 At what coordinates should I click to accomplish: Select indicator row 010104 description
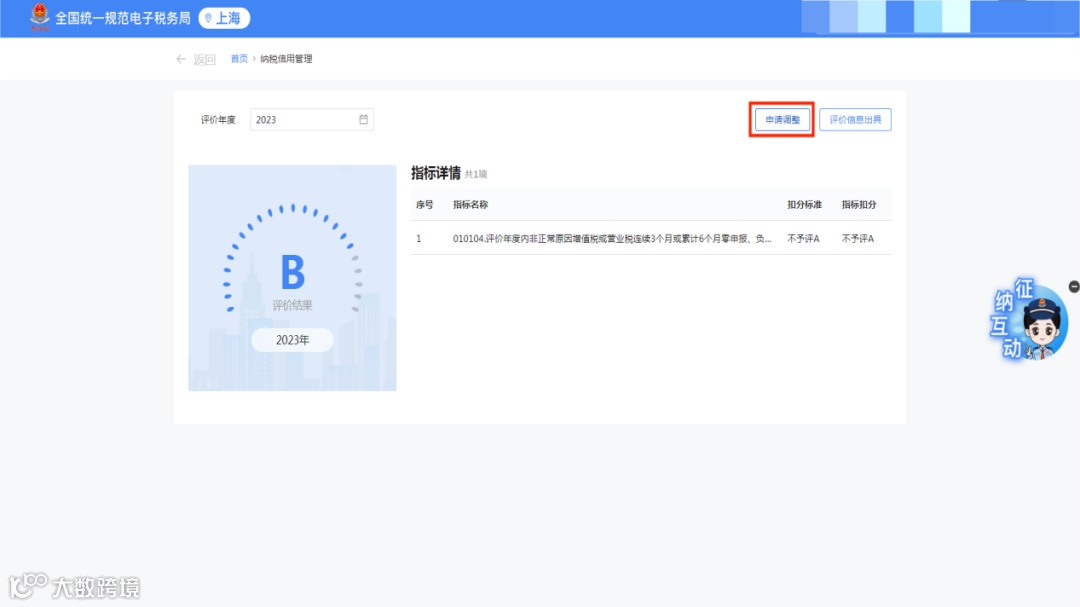pyautogui.click(x=612, y=238)
